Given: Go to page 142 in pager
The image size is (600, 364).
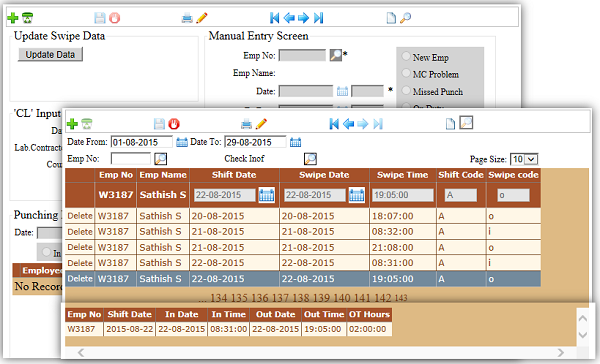Looking at the screenshot, I should coord(383,298).
